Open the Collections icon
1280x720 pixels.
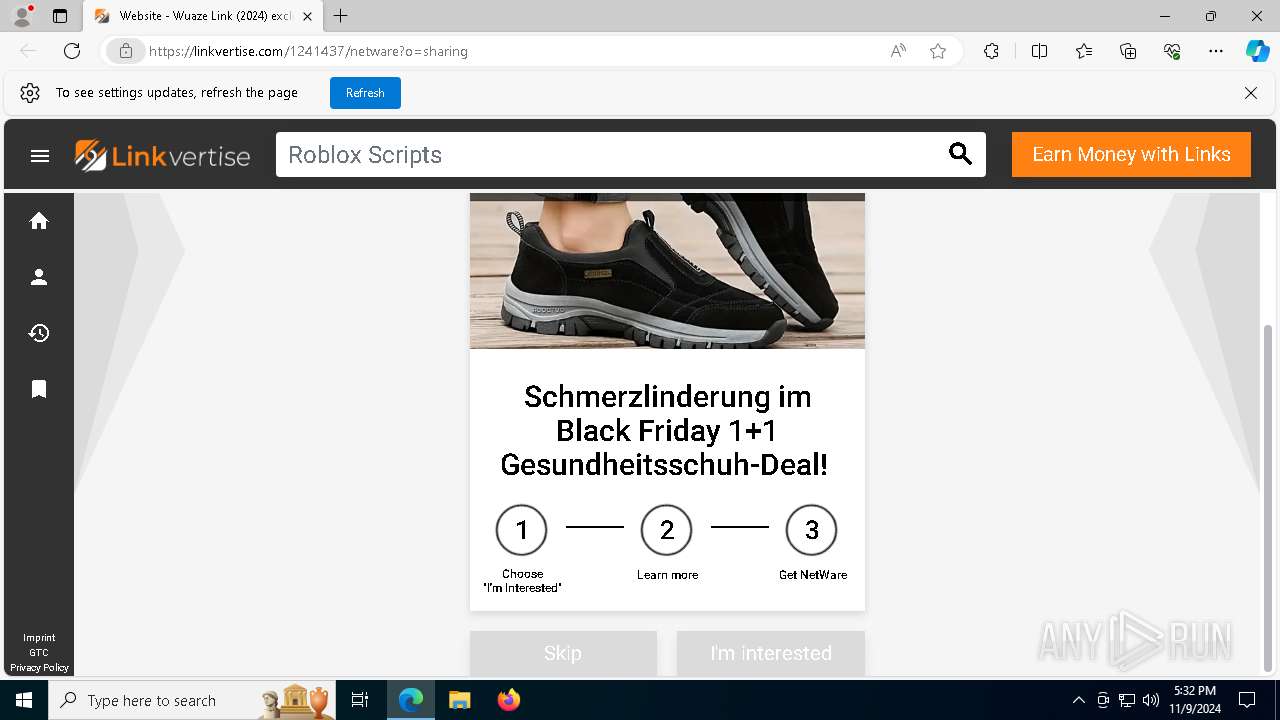click(1128, 51)
